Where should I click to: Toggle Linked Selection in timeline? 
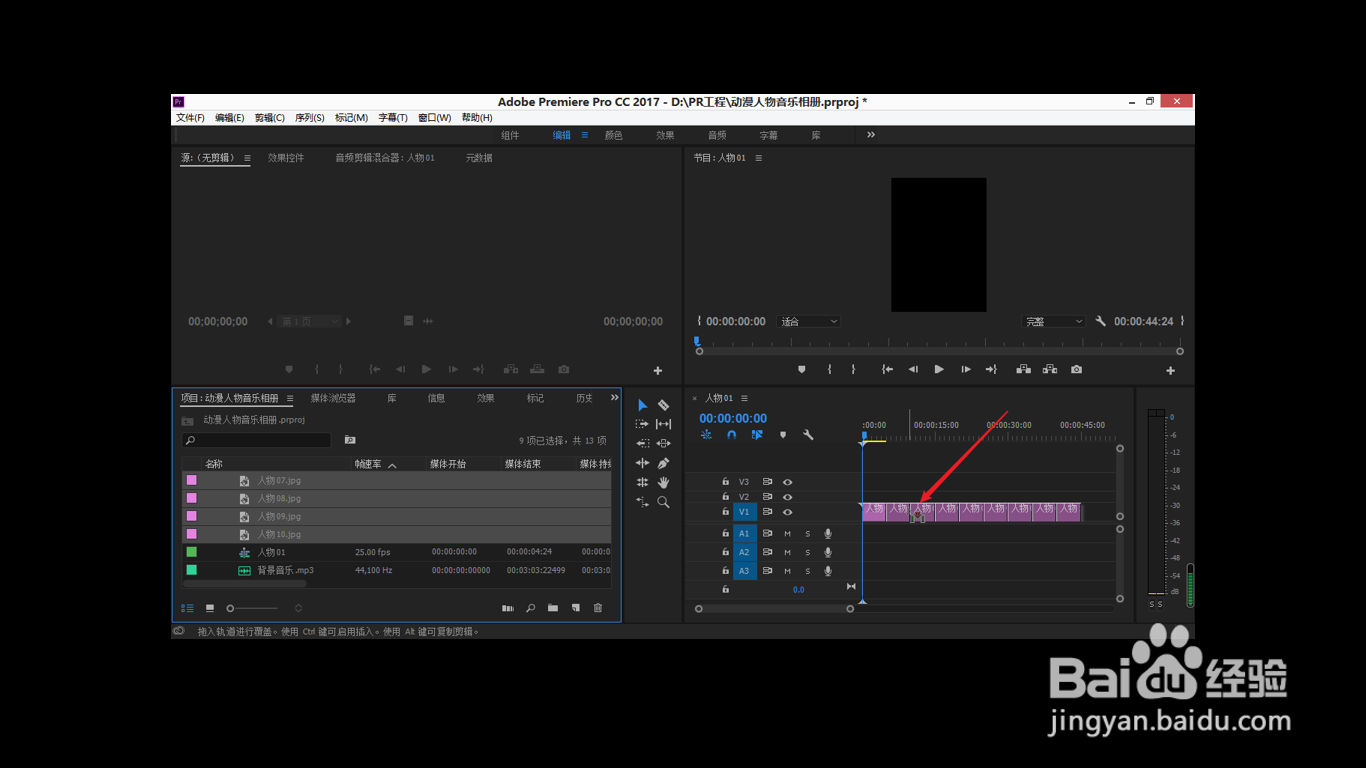(757, 435)
